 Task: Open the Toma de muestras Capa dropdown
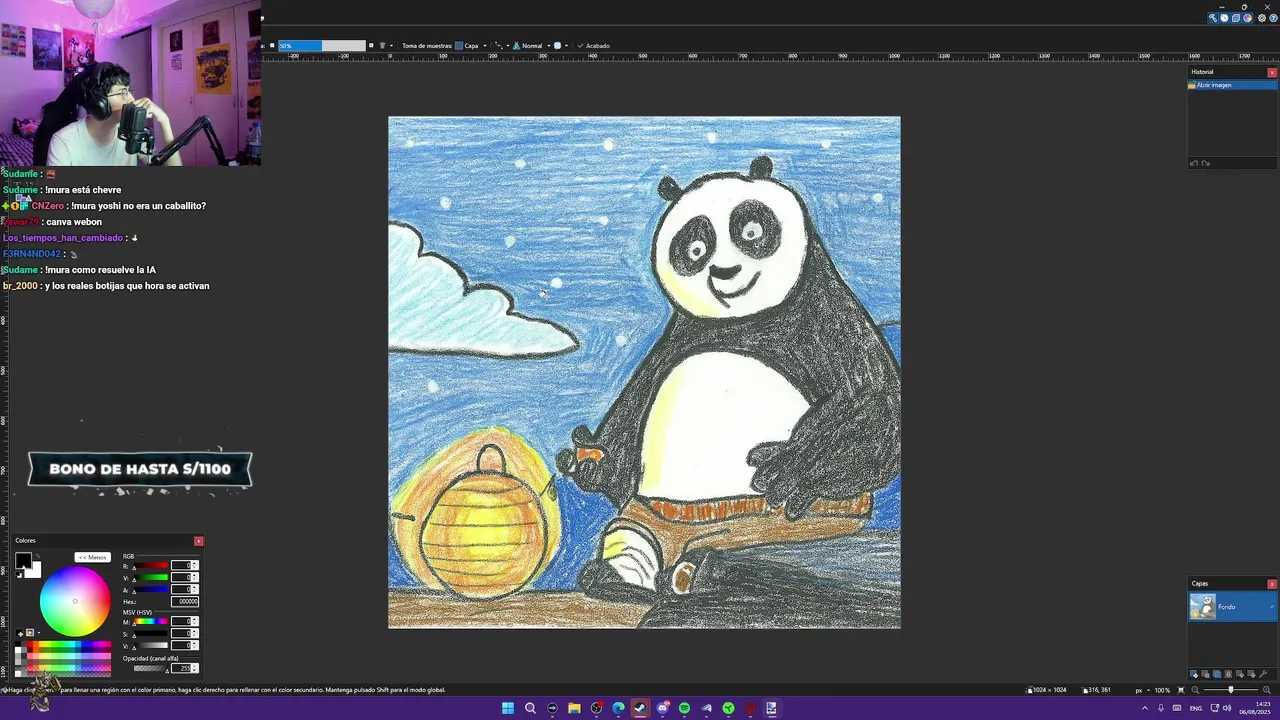tap(471, 45)
